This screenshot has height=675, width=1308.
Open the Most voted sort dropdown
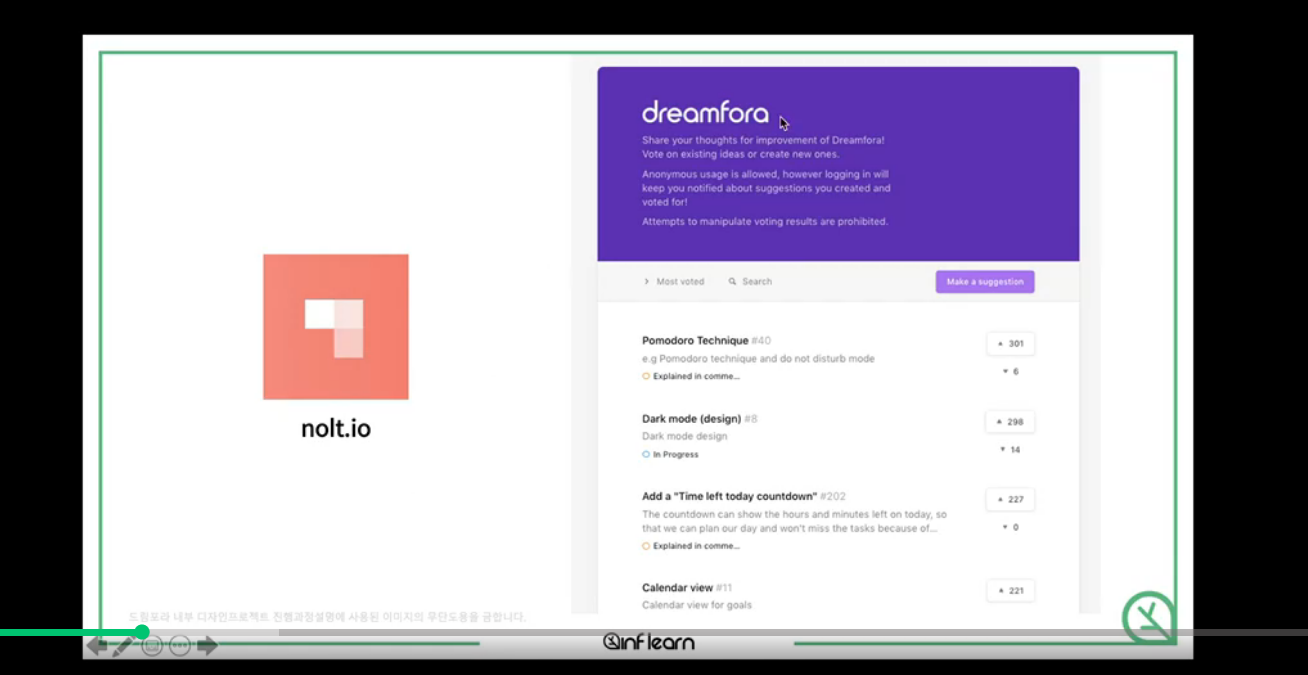click(x=674, y=282)
